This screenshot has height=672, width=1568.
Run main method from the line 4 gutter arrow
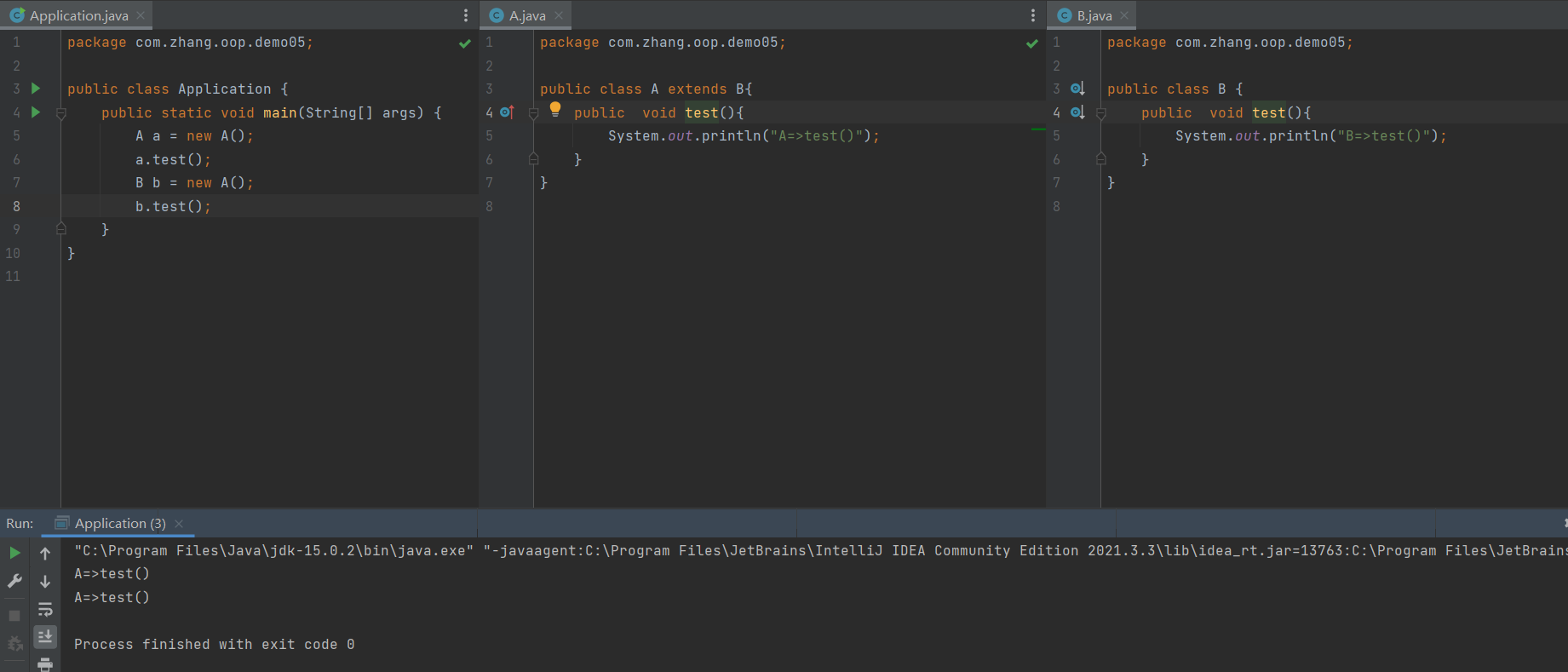point(36,112)
